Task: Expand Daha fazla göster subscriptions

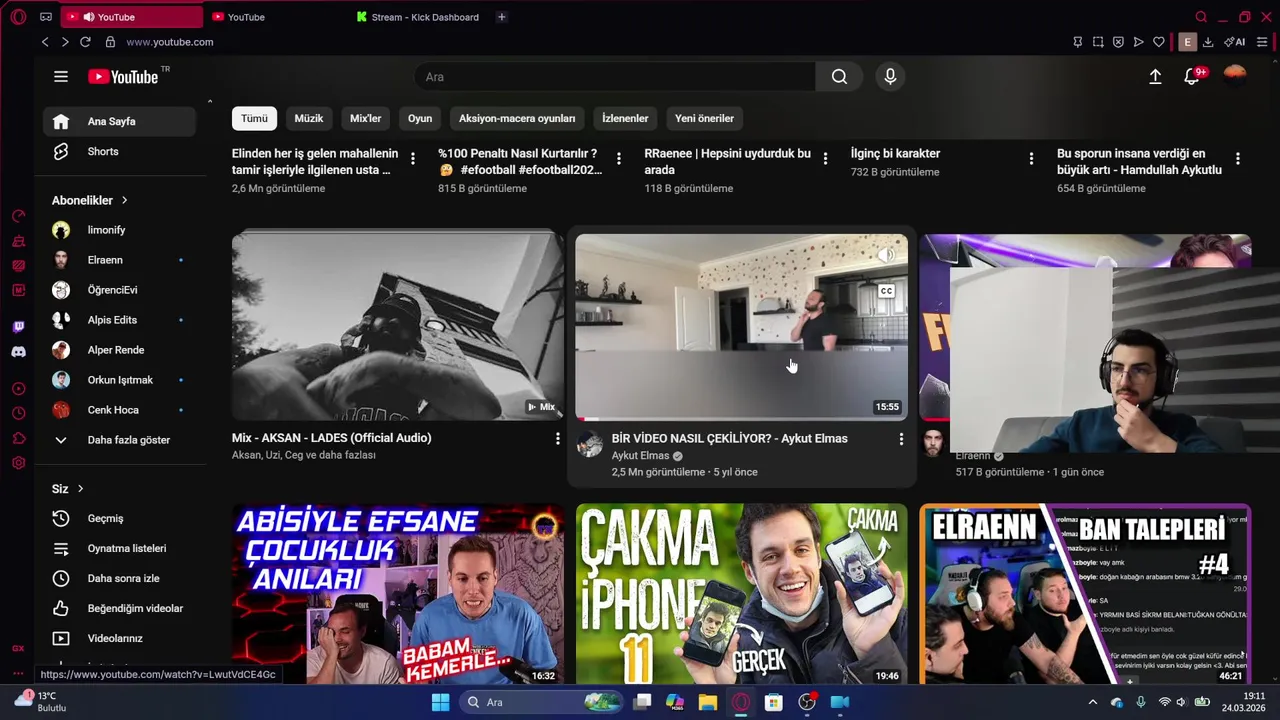Action: click(119, 440)
